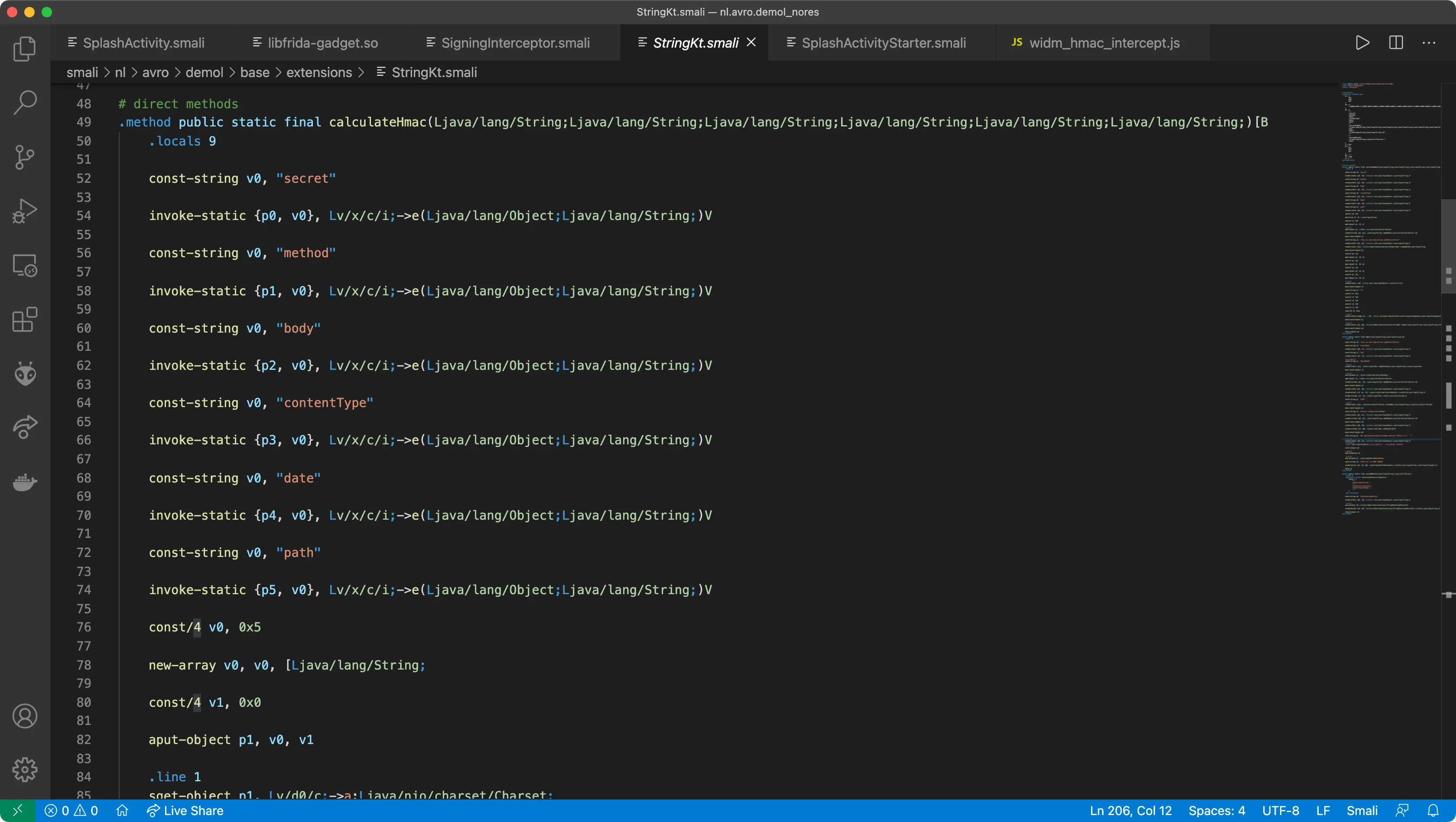1456x822 pixels.
Task: Expand the extensions breadcrumb segment
Action: point(319,72)
